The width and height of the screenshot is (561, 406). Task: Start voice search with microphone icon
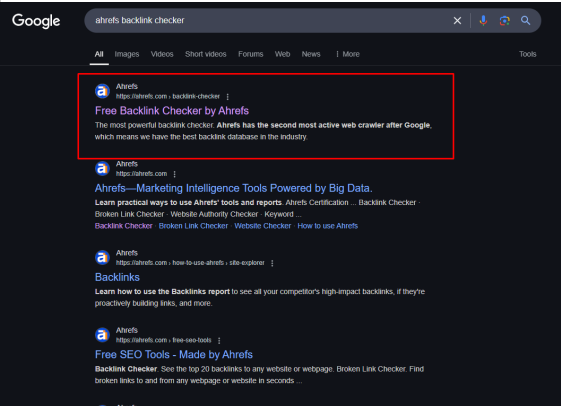tap(483, 21)
